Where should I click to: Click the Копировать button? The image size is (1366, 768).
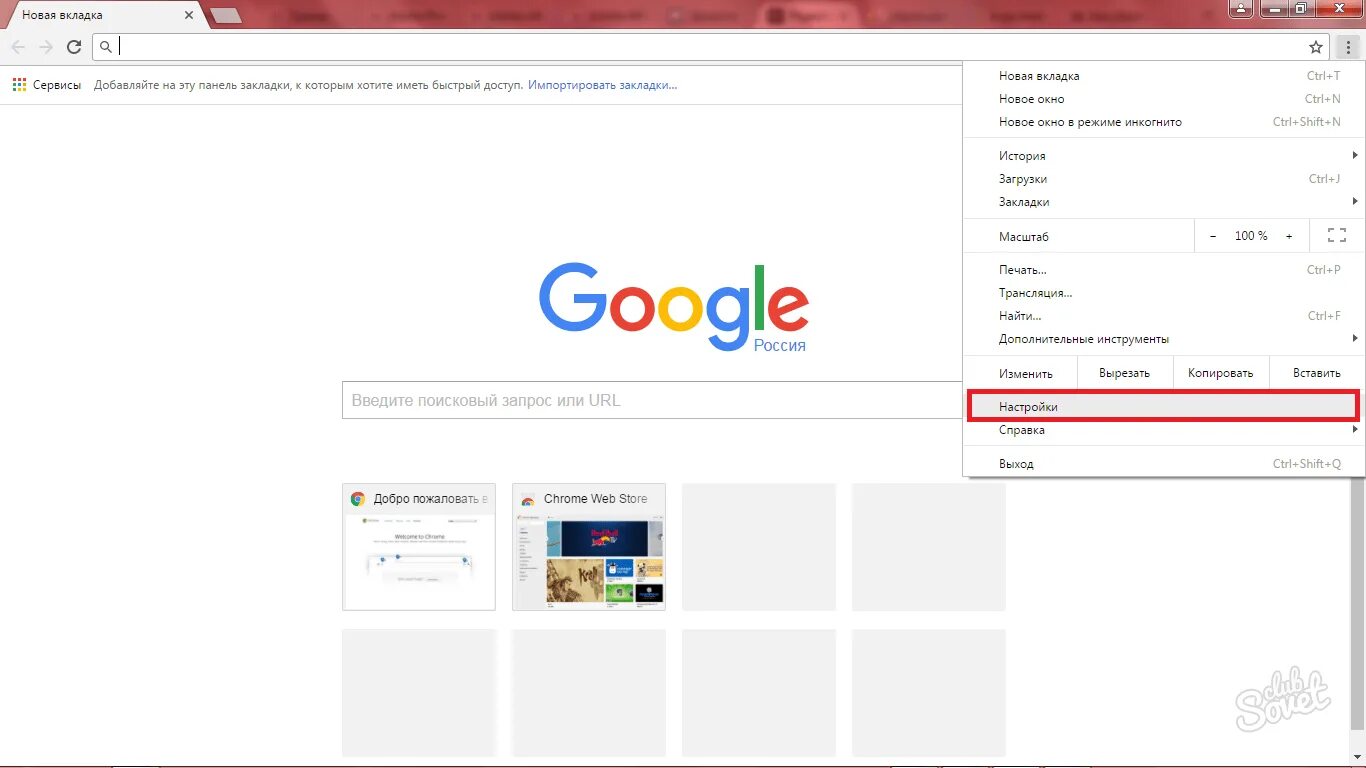tap(1220, 373)
